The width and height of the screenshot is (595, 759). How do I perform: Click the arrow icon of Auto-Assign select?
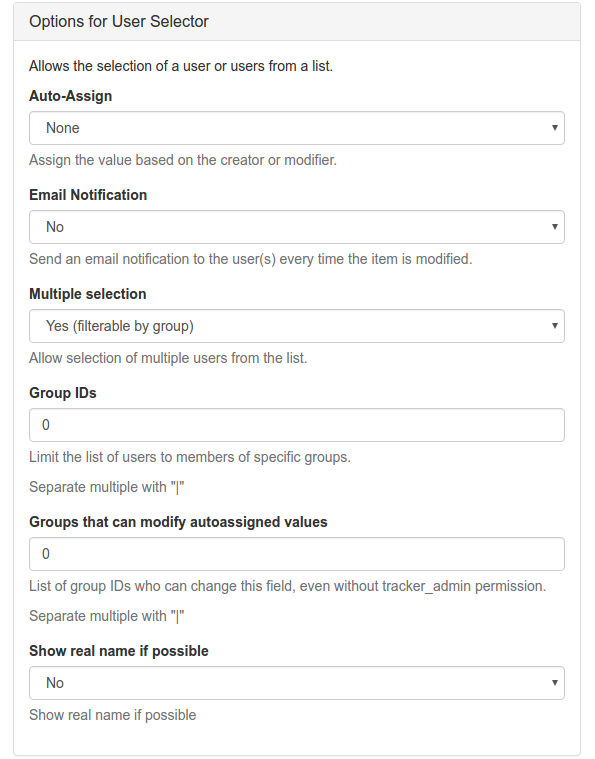555,128
